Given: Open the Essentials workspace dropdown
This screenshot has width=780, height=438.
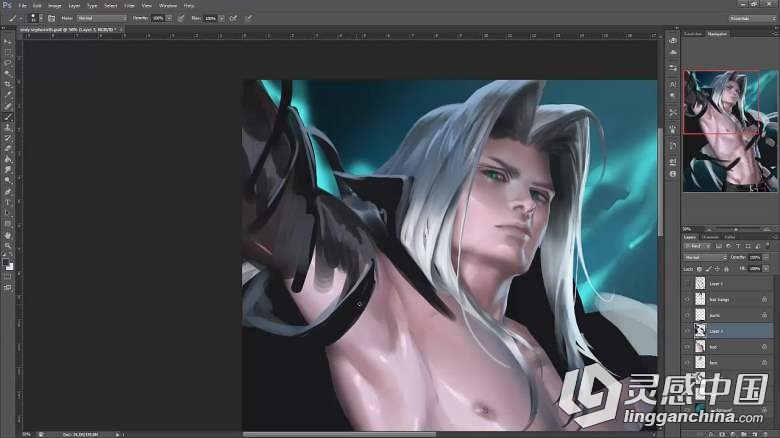Looking at the screenshot, I should coord(752,18).
